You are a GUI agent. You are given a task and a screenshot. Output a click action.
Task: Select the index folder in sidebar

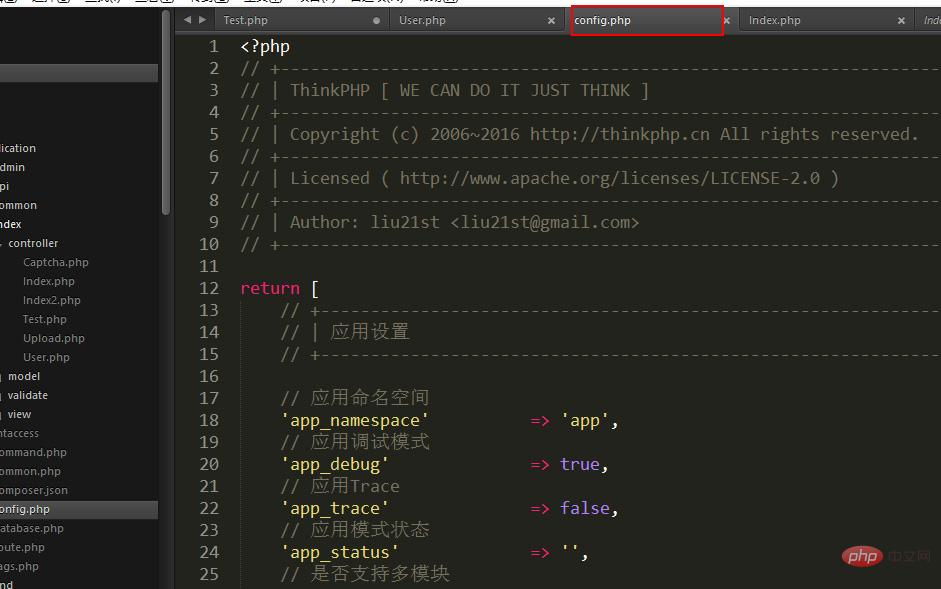[x=11, y=225]
